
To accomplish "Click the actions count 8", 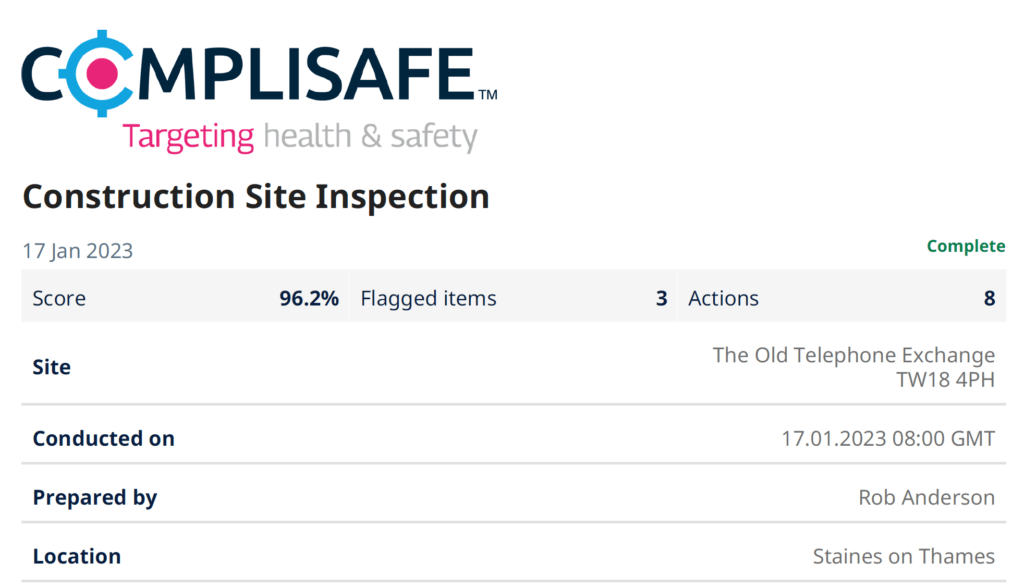I will click(989, 298).
